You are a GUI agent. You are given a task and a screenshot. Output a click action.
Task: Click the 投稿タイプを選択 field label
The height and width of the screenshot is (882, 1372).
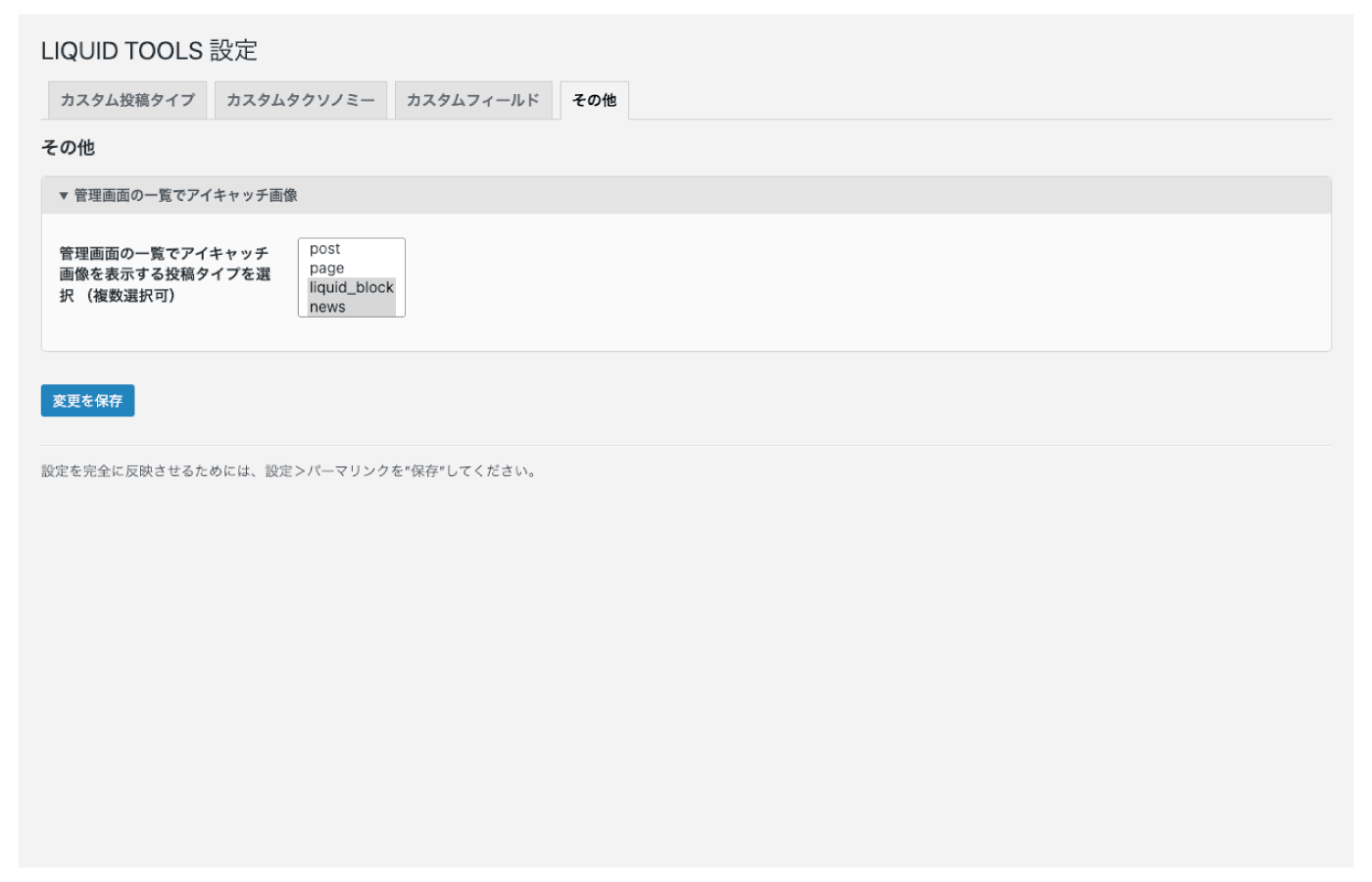pos(165,274)
